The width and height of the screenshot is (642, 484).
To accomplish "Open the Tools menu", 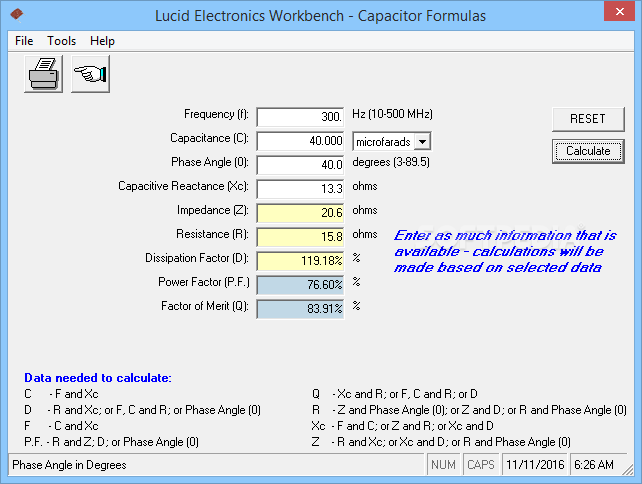I will pyautogui.click(x=61, y=41).
